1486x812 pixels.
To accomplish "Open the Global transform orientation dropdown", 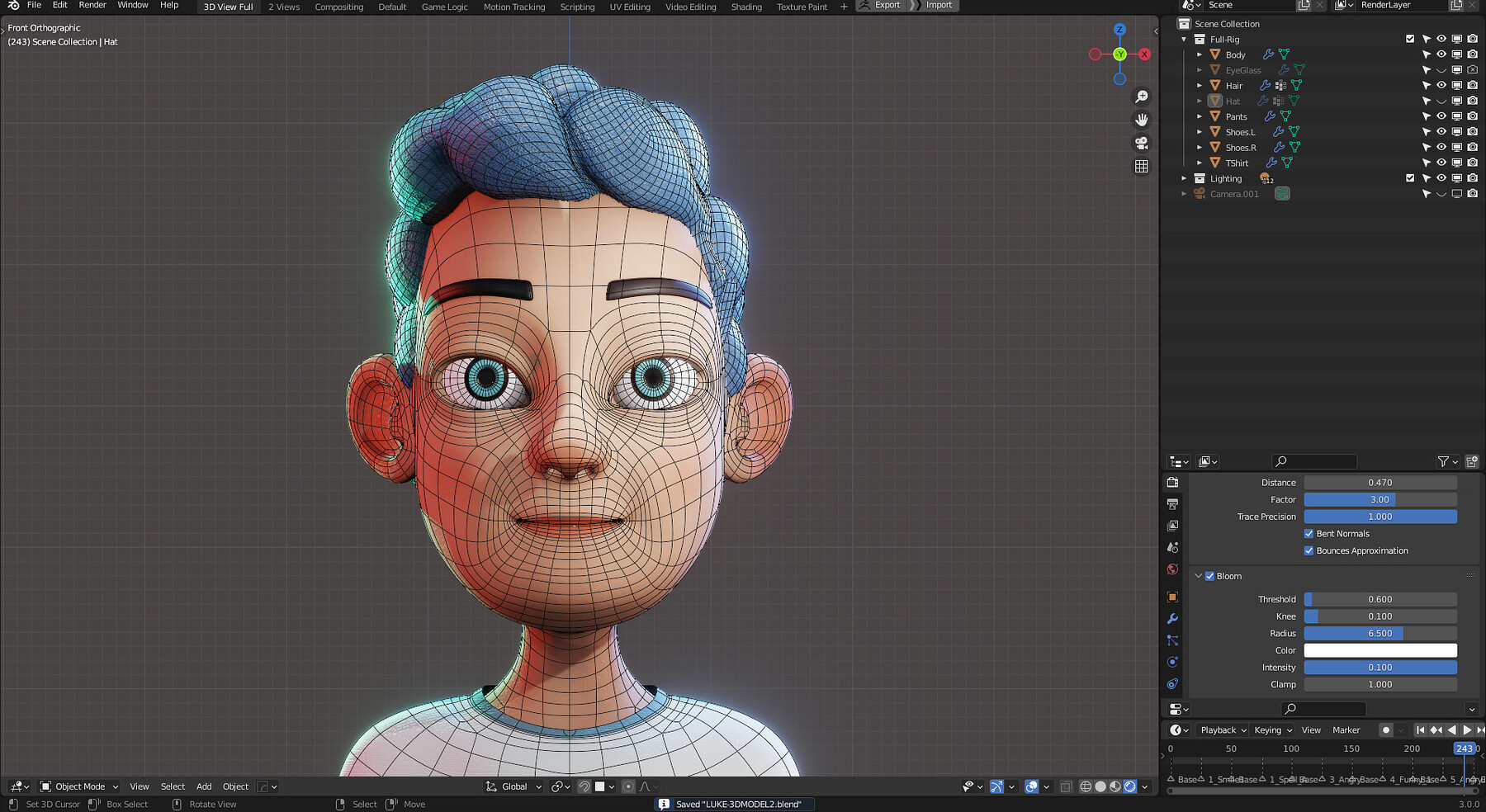I will click(x=513, y=786).
